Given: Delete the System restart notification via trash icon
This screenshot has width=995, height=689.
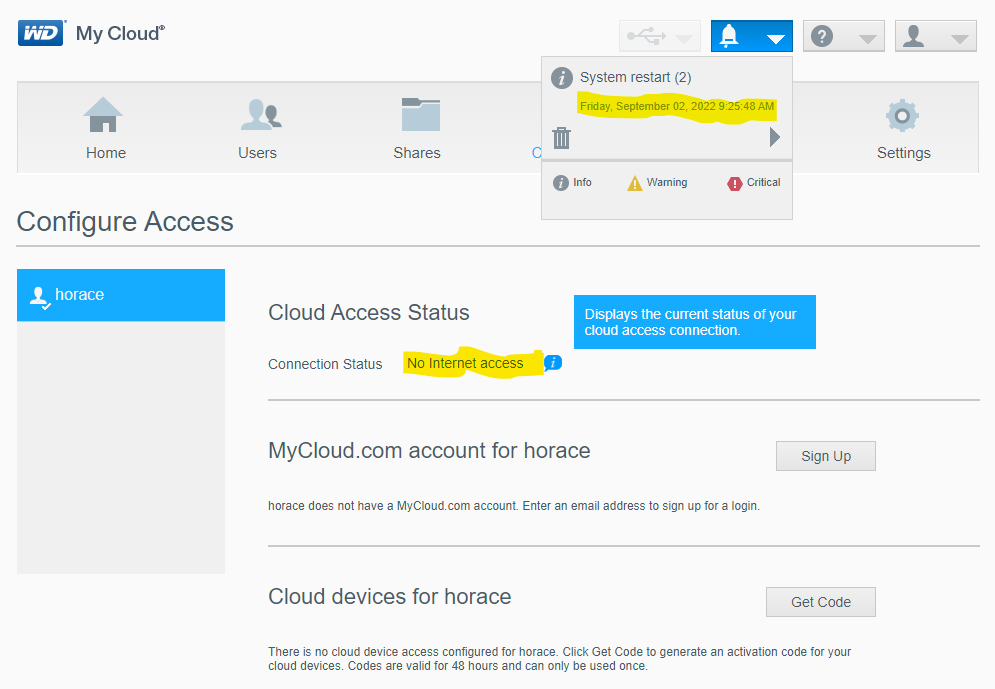Looking at the screenshot, I should tap(561, 138).
